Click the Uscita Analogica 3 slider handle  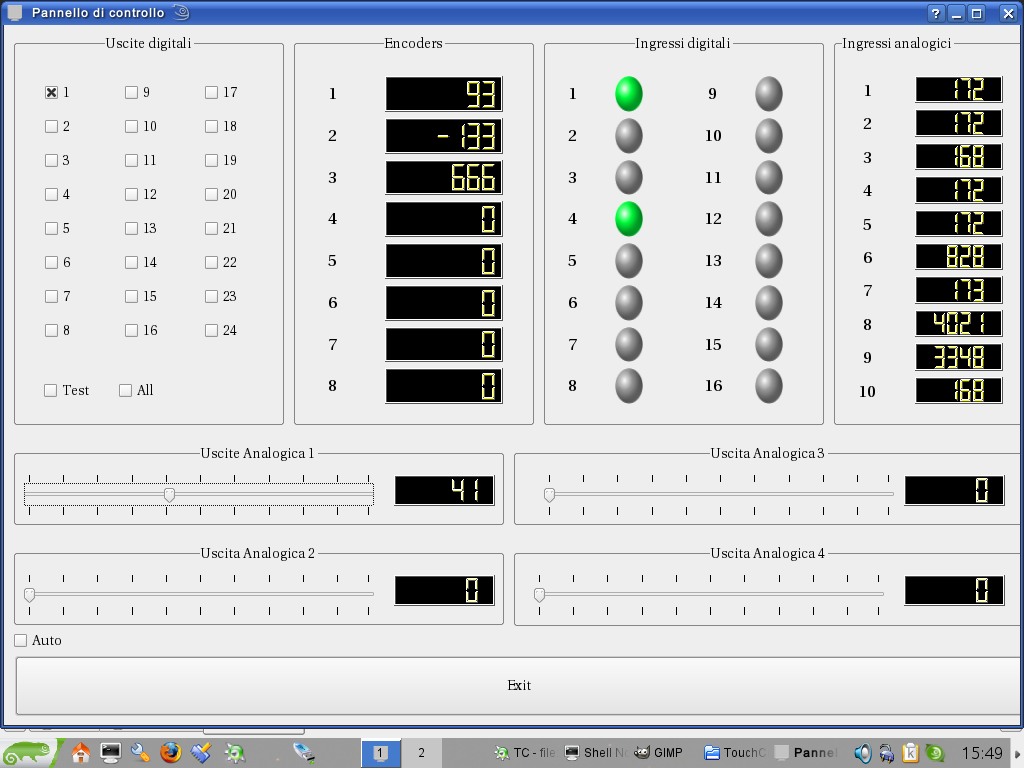point(549,495)
